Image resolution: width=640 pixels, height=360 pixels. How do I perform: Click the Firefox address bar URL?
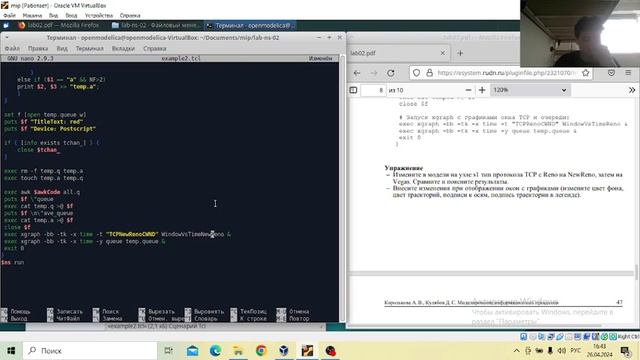pos(506,73)
